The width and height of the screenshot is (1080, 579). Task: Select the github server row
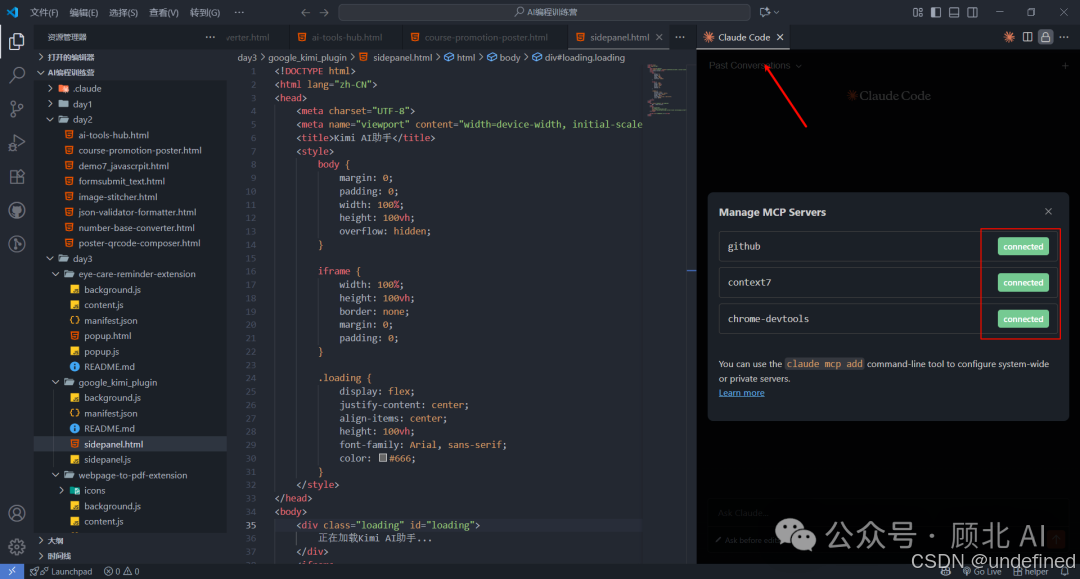tap(888, 246)
